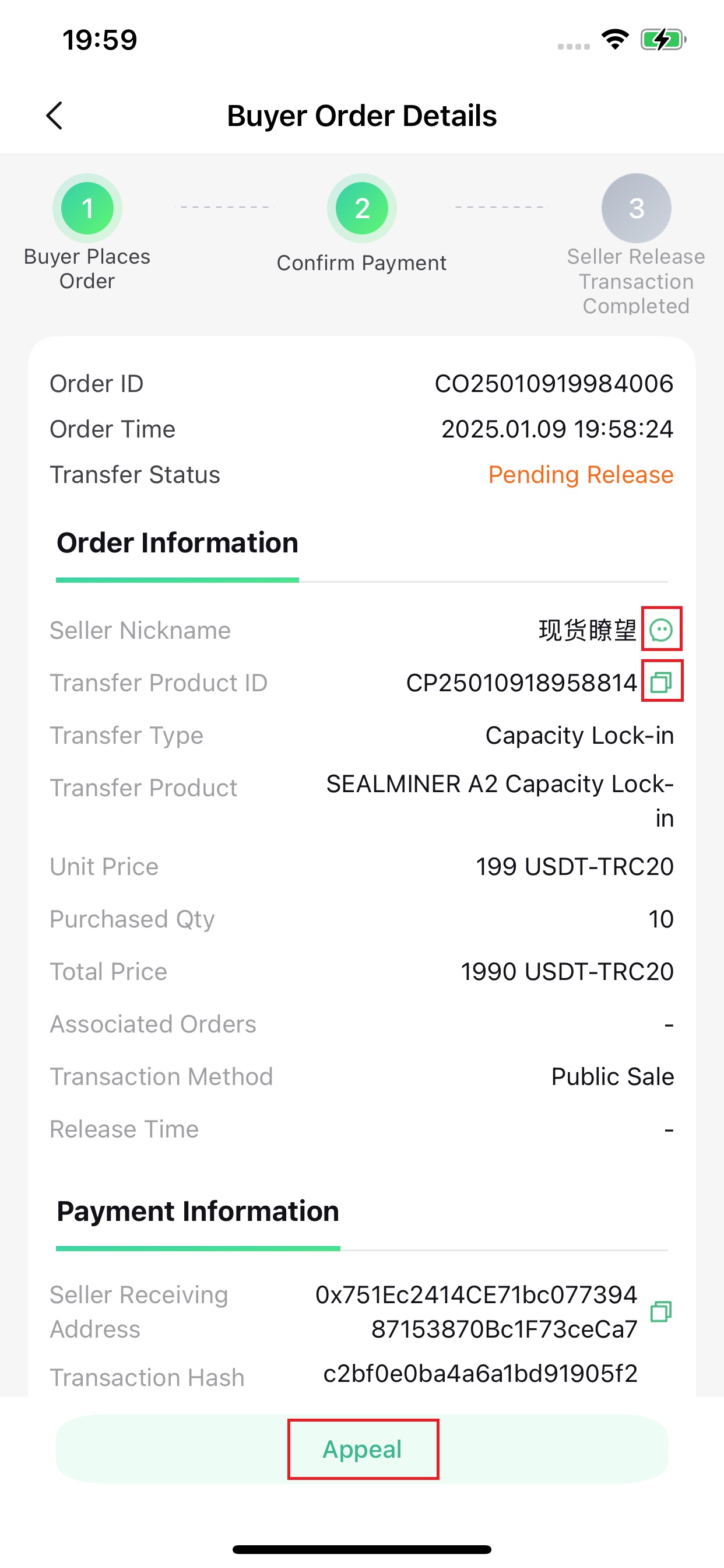Image resolution: width=724 pixels, height=1568 pixels.
Task: Tap the battery charging status icon
Action: (664, 40)
